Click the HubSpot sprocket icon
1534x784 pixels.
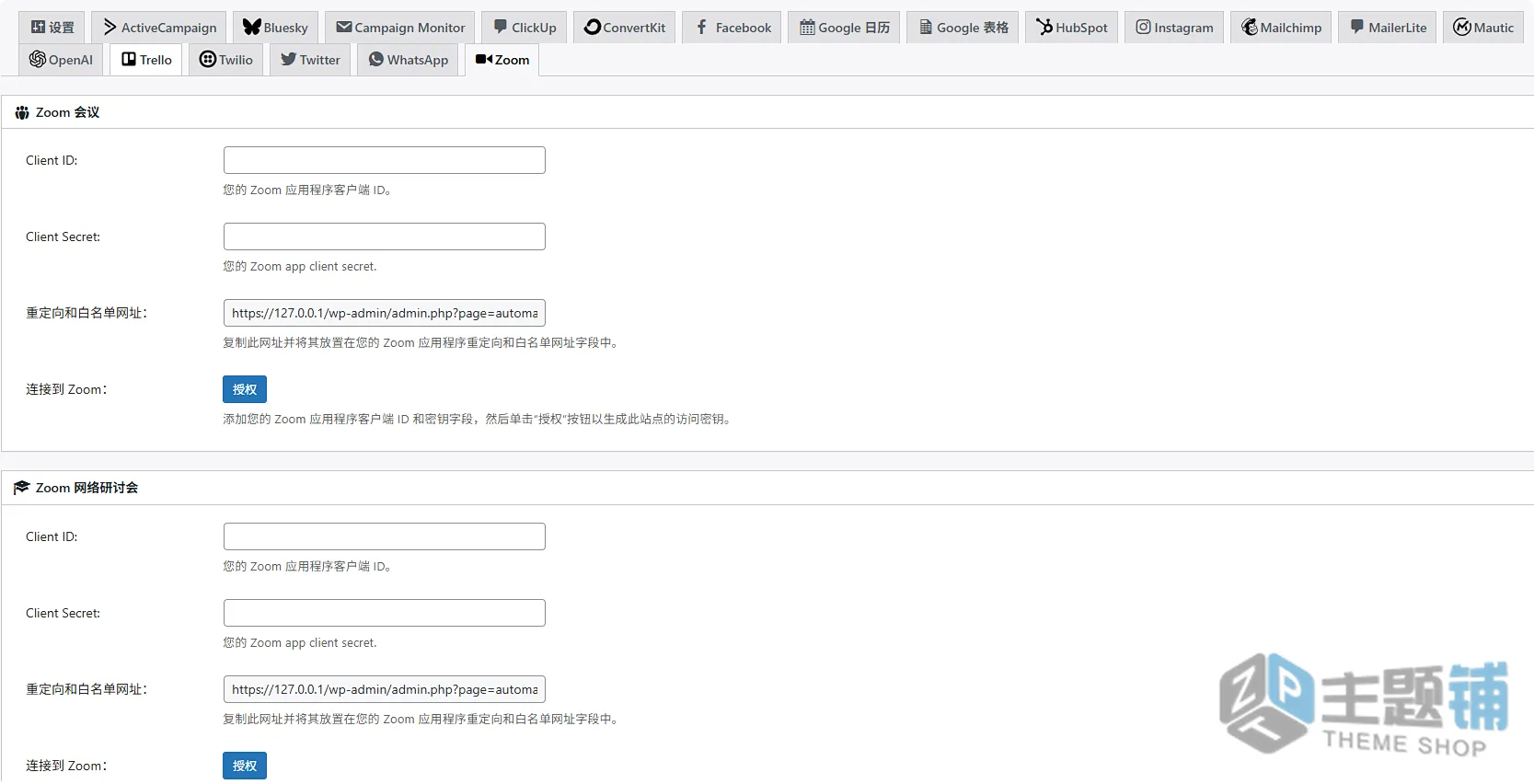pyautogui.click(x=1044, y=28)
